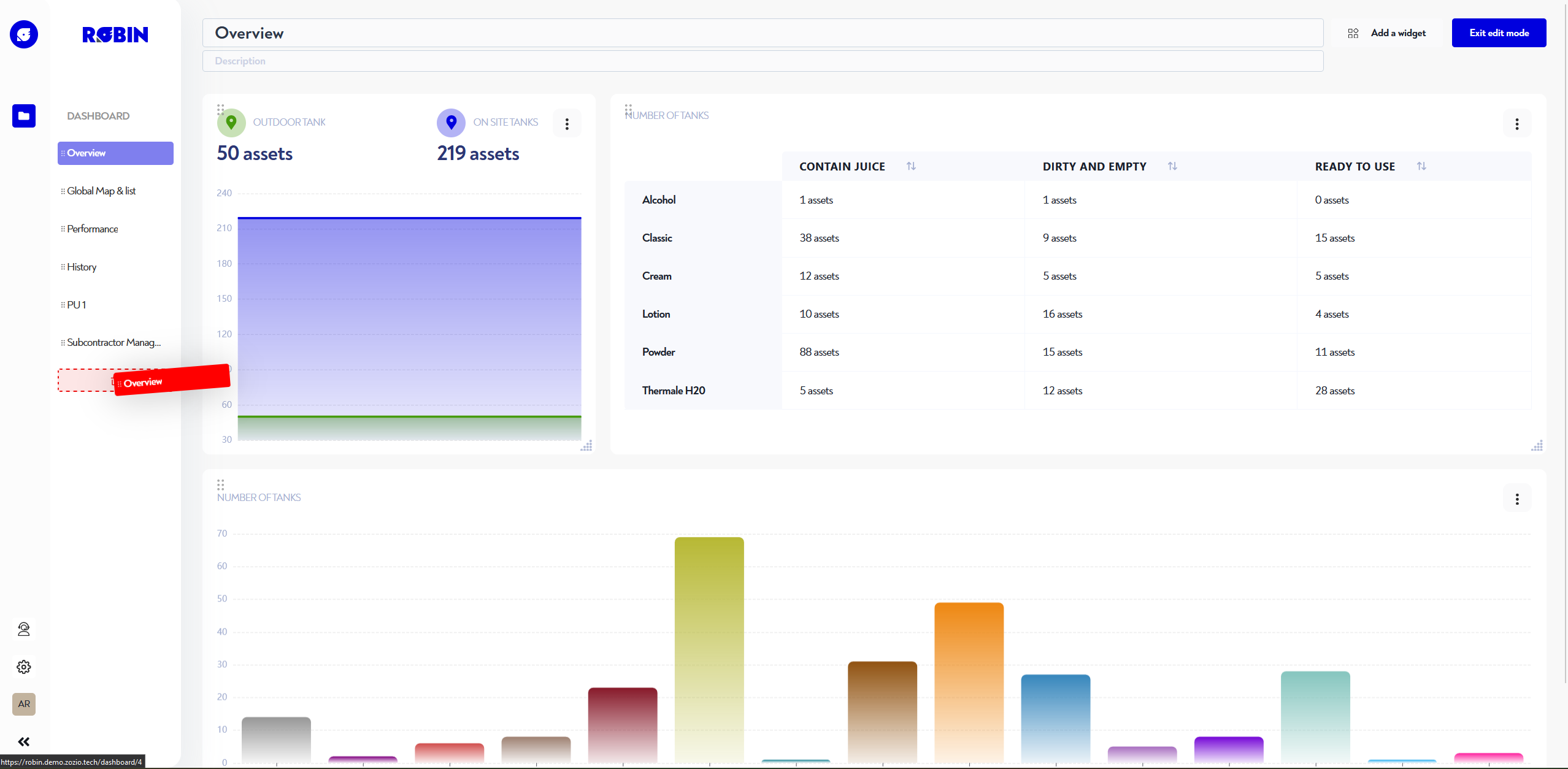The width and height of the screenshot is (1568, 769).
Task: Open the support agent headset icon
Action: [24, 629]
